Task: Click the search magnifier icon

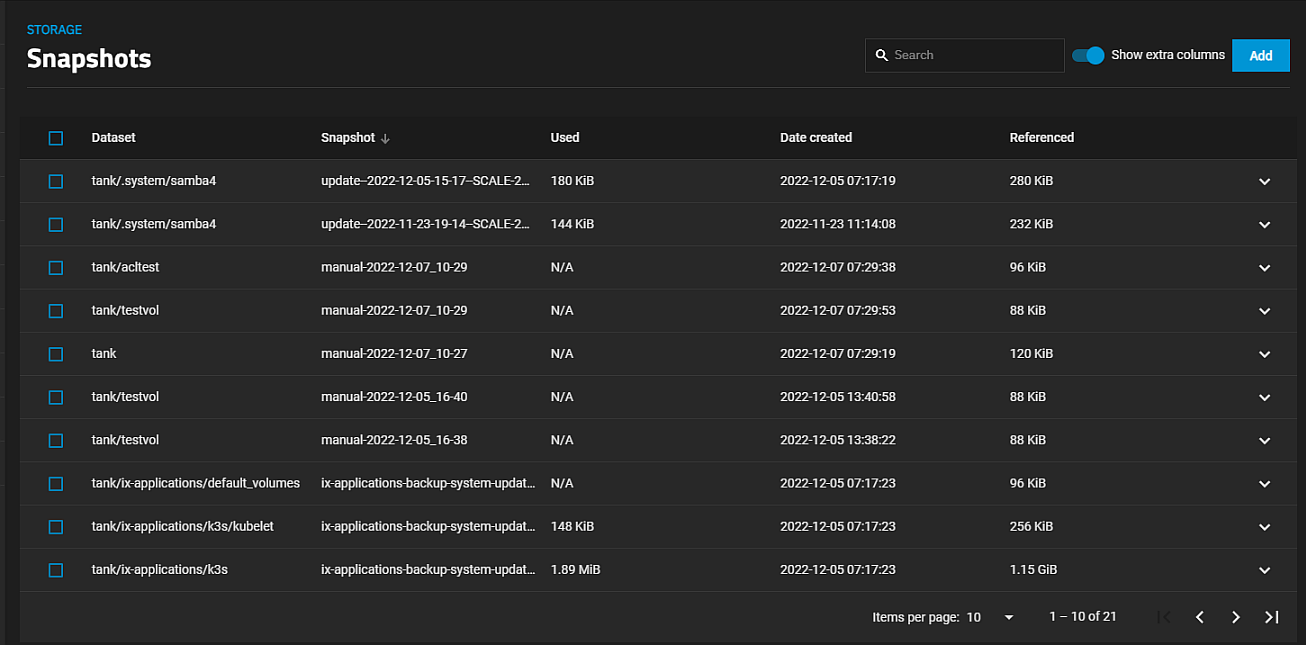Action: click(881, 55)
